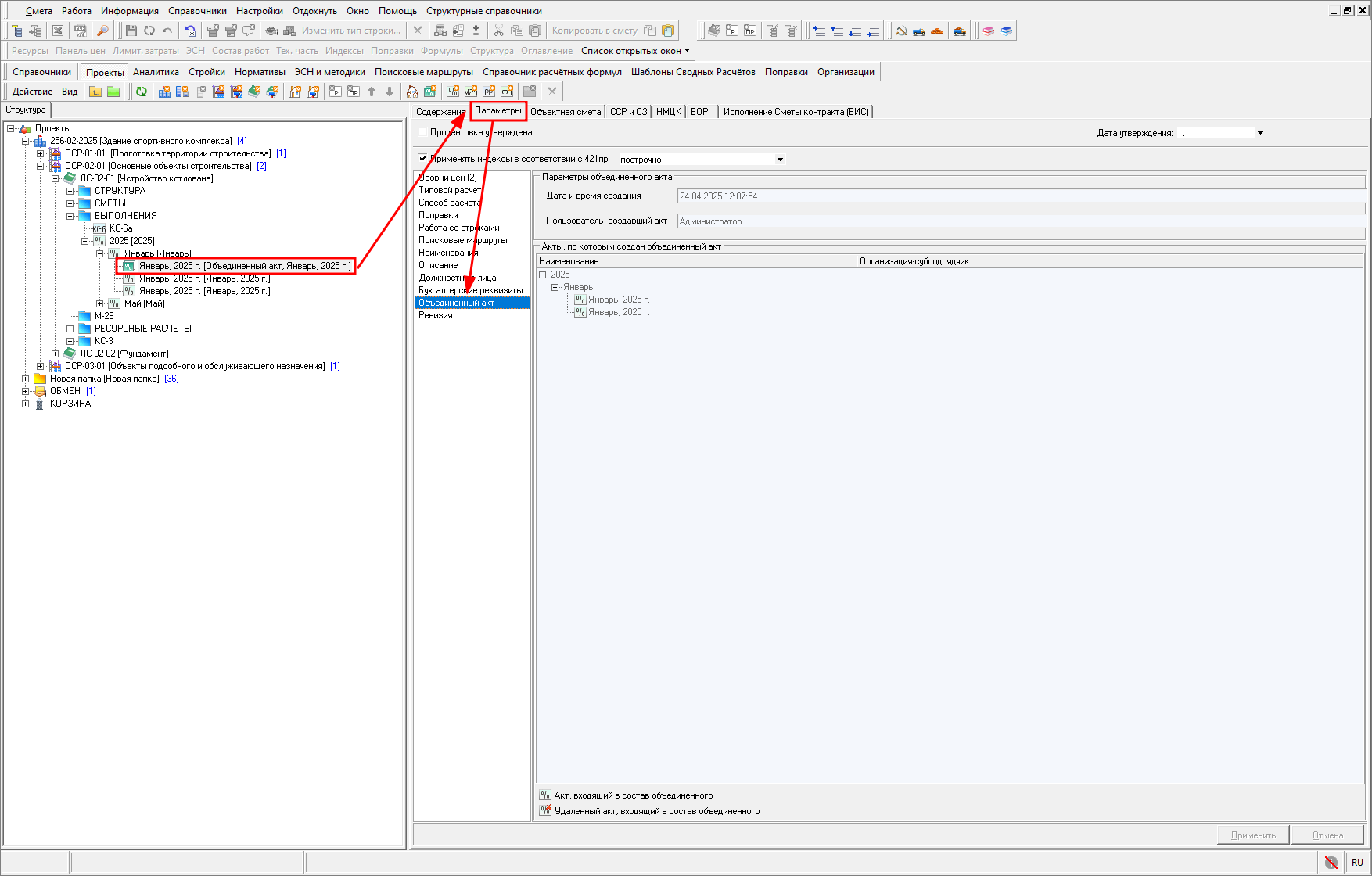The image size is (1372, 876).
Task: Click the floppy disk save icon
Action: [131, 31]
